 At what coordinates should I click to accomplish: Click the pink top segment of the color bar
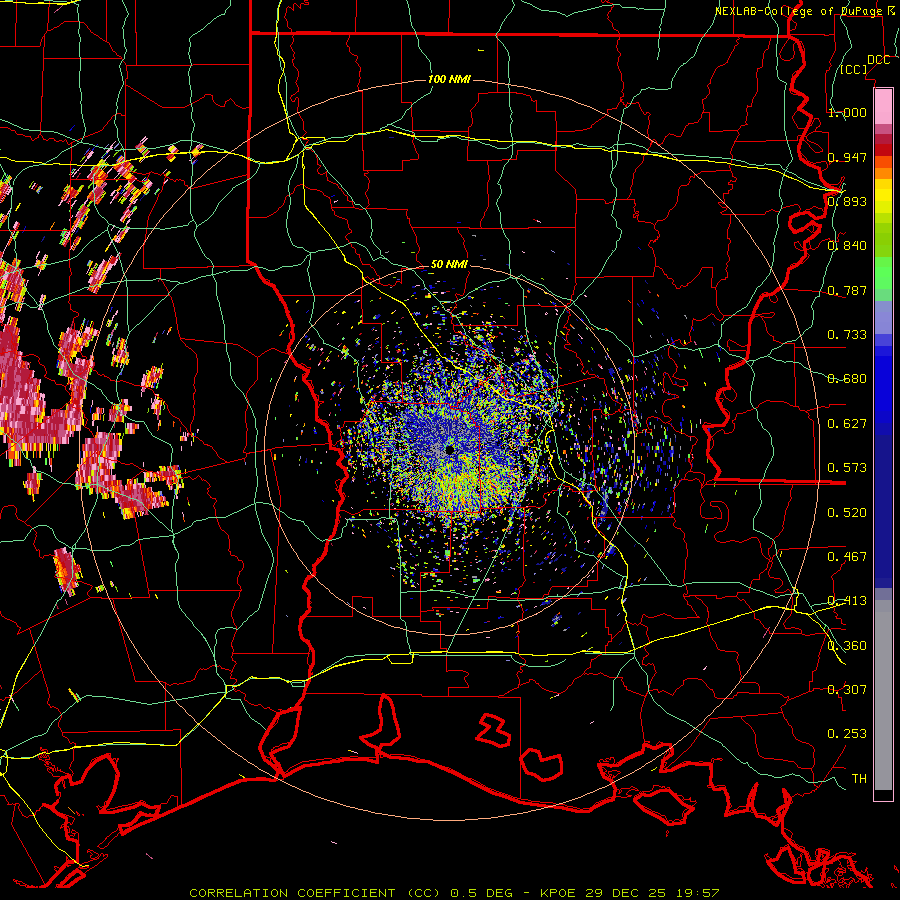click(x=883, y=106)
